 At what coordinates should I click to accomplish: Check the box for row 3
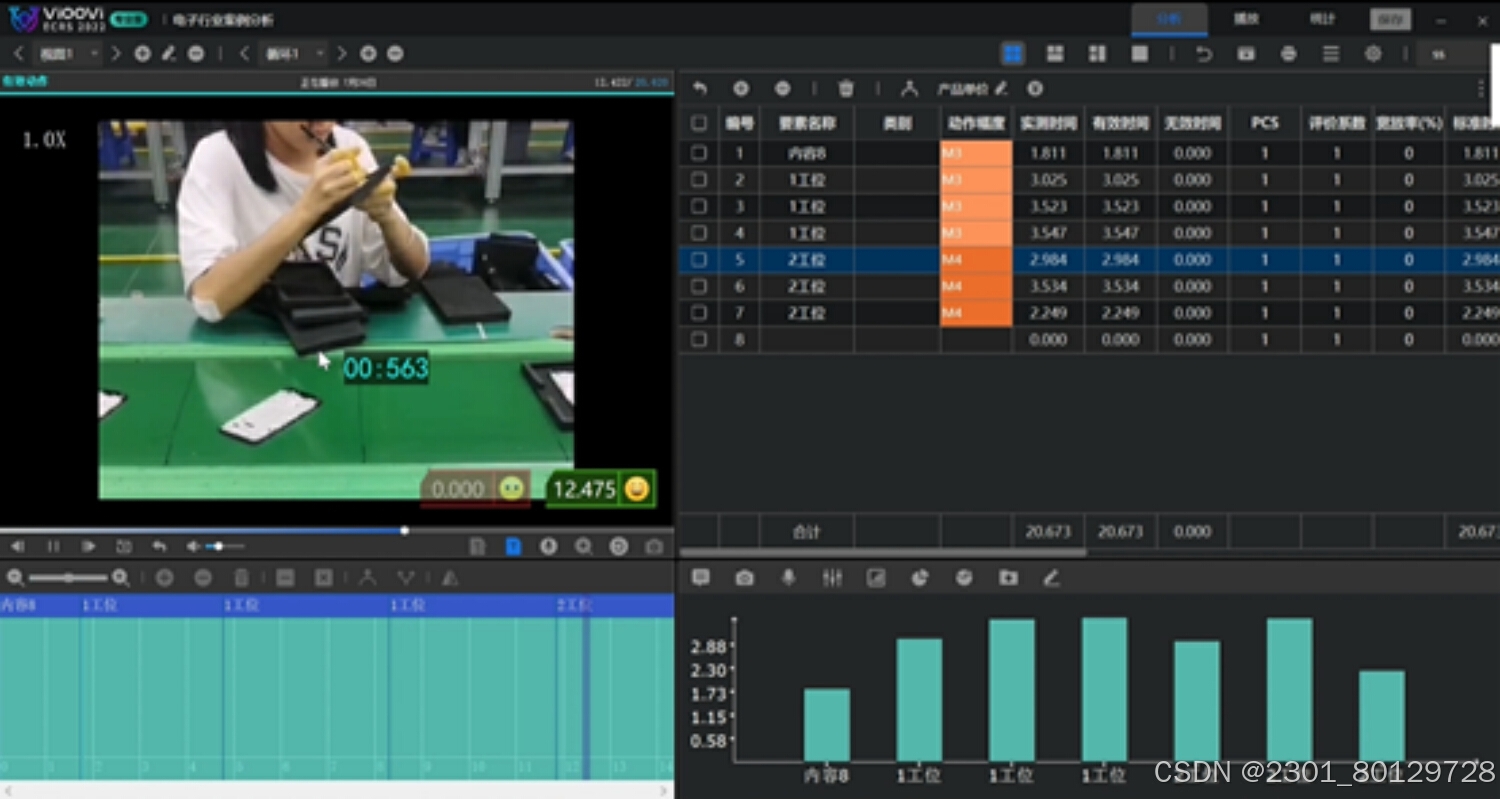[x=699, y=207]
